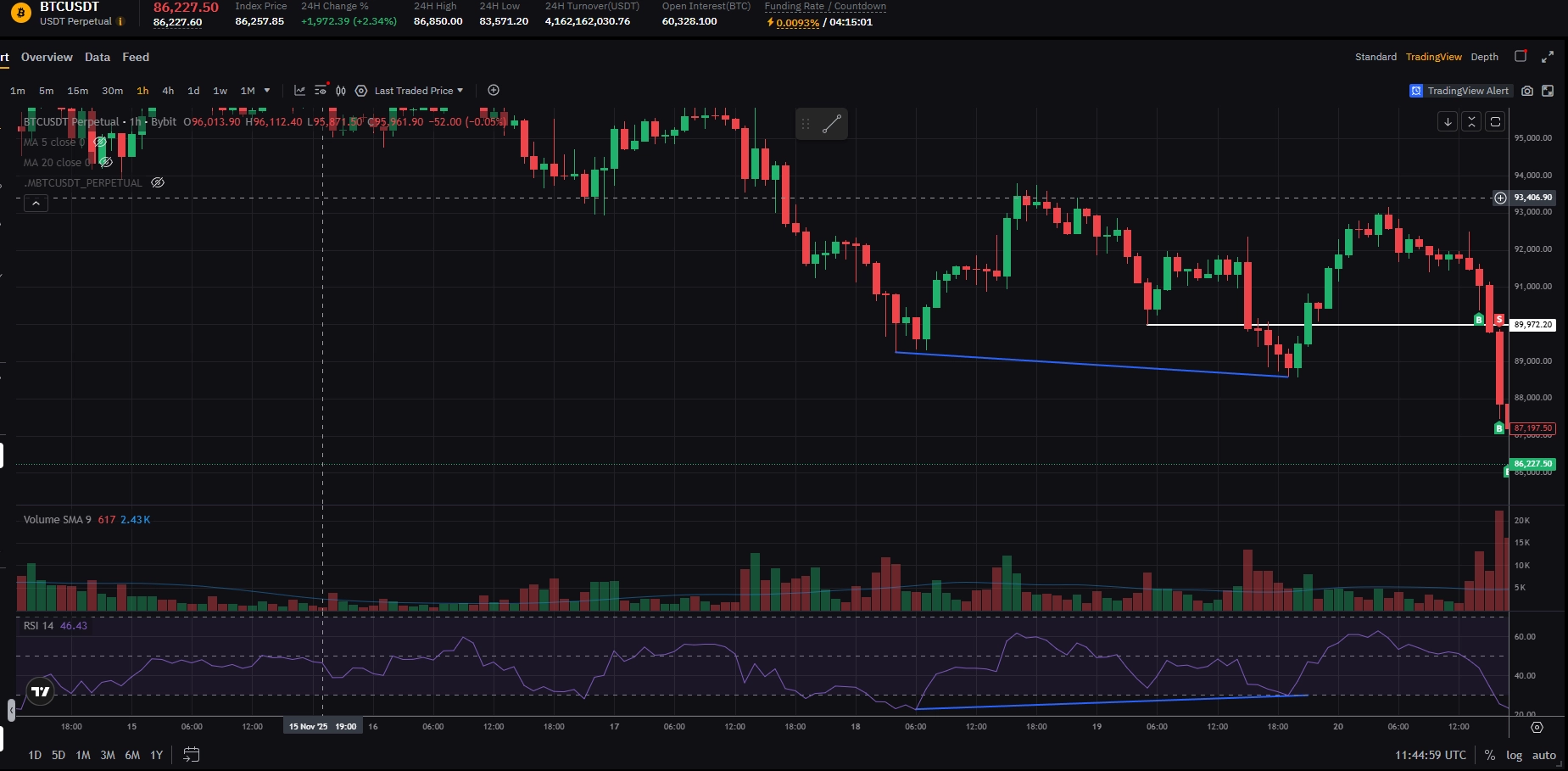Click the add circle plus icon in toolbar

click(494, 91)
